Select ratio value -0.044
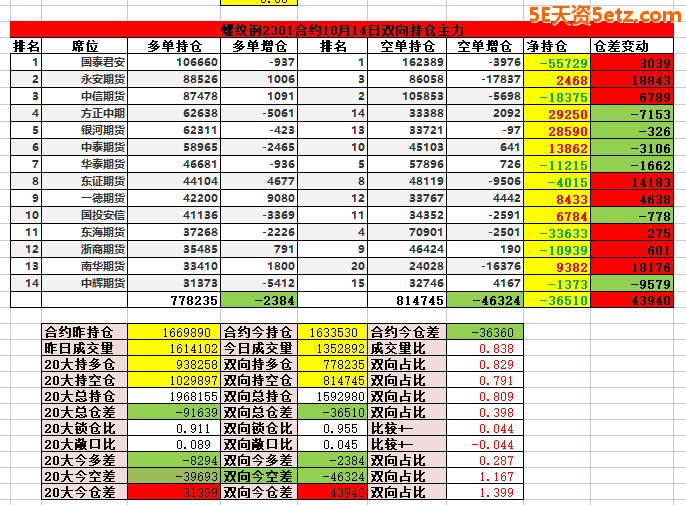The width and height of the screenshot is (686, 505). point(485,444)
